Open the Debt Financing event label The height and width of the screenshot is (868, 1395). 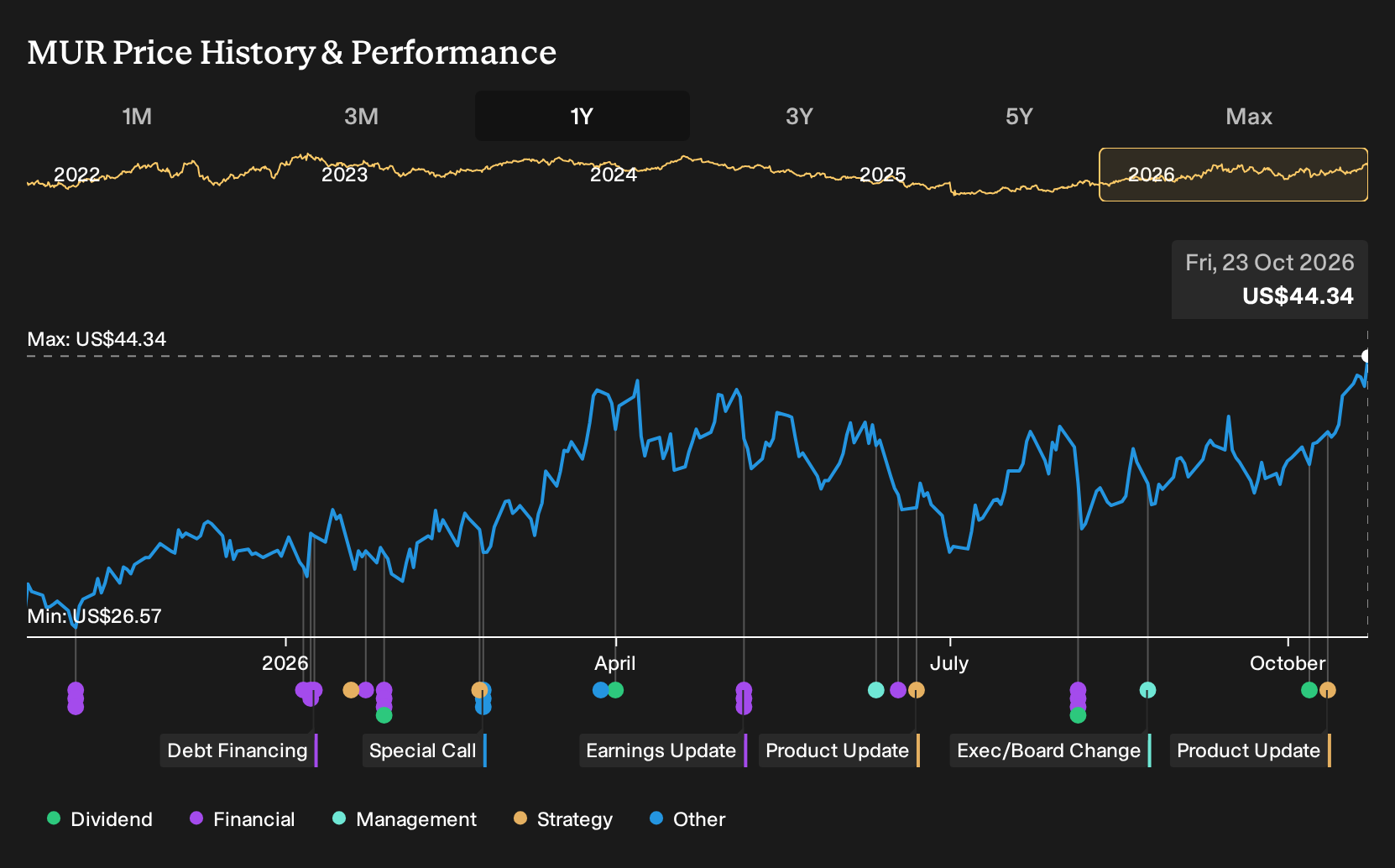[x=238, y=750]
